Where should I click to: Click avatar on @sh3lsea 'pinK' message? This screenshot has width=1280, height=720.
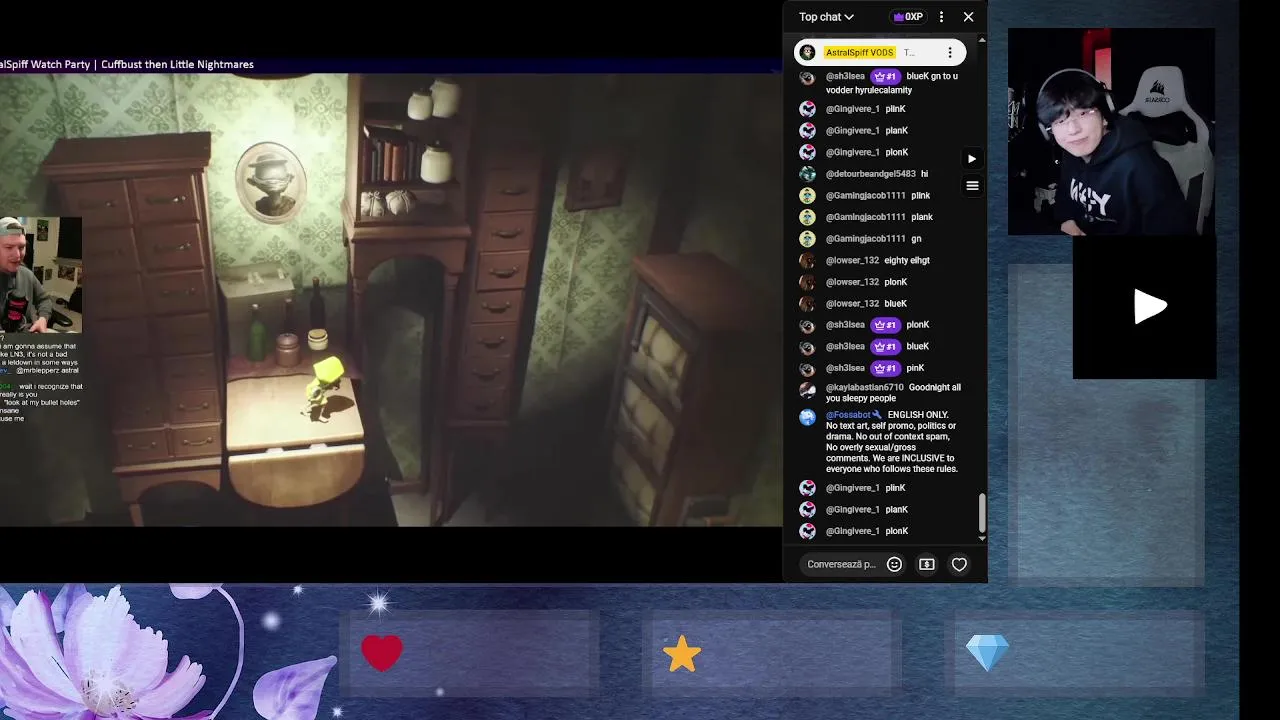coord(807,368)
